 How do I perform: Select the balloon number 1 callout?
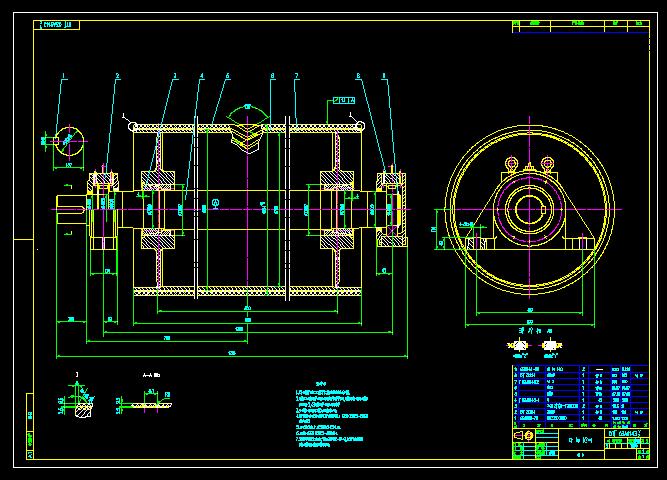[63, 76]
